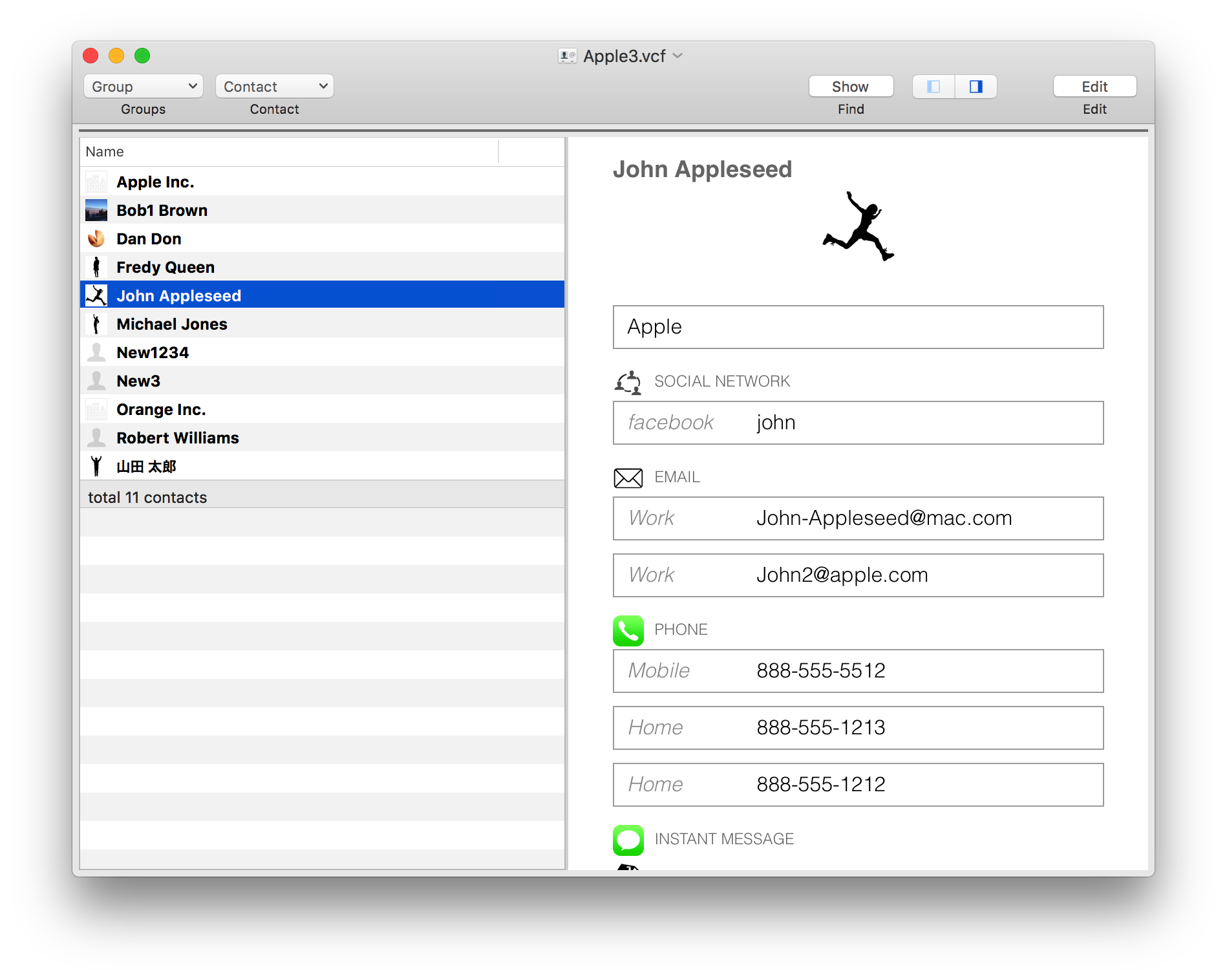Click Orange Inc. company building icon

point(96,409)
